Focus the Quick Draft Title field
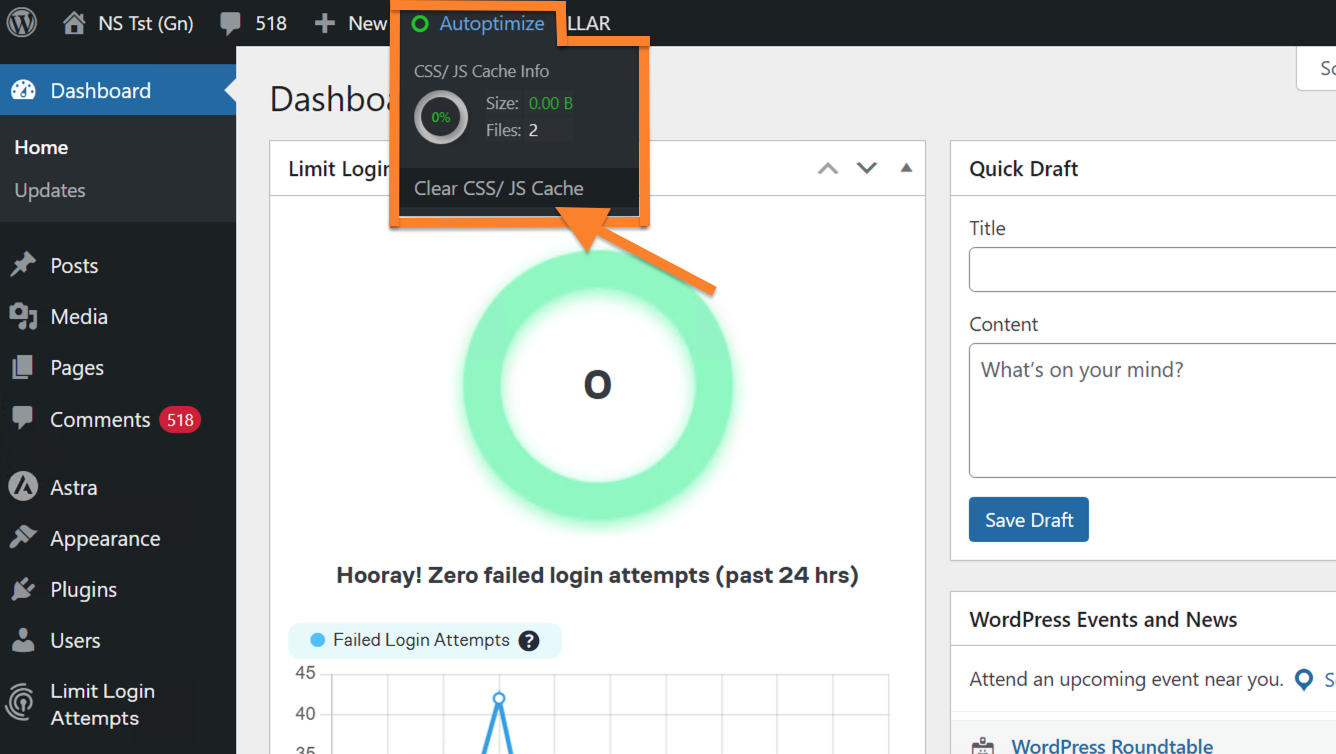Viewport: 1336px width, 754px height. [1152, 269]
